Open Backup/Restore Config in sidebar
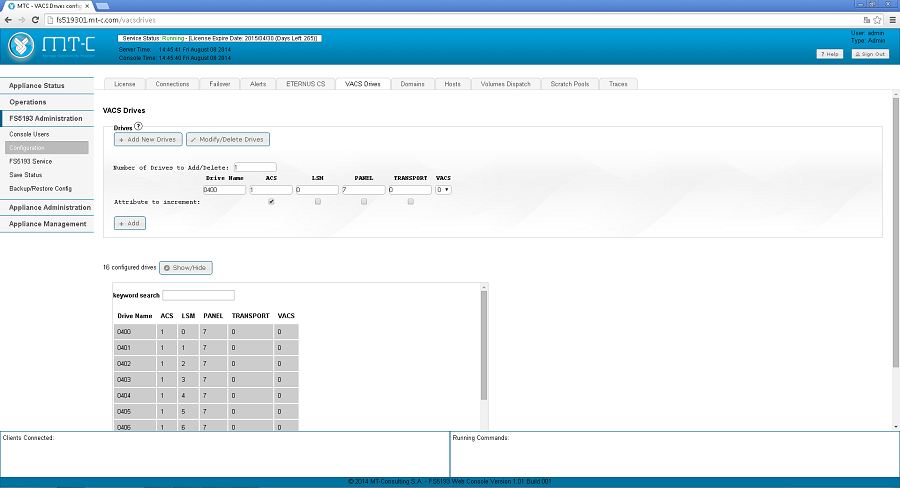Image resolution: width=900 pixels, height=488 pixels. [40, 188]
